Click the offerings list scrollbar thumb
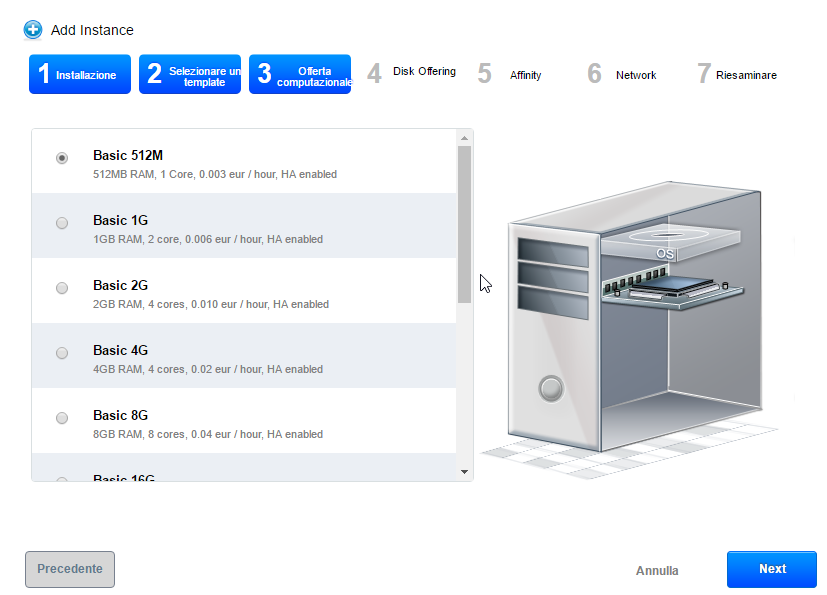The width and height of the screenshot is (827, 595). [x=464, y=224]
